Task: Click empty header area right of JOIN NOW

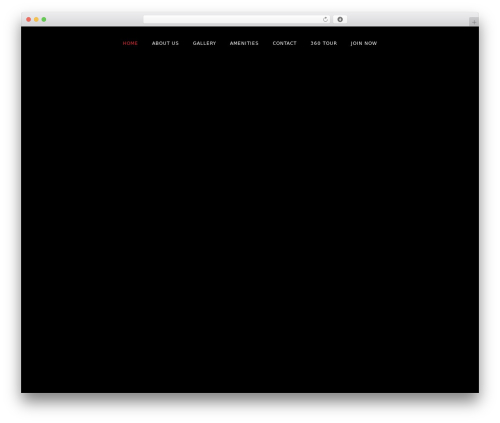Action: coord(428,43)
